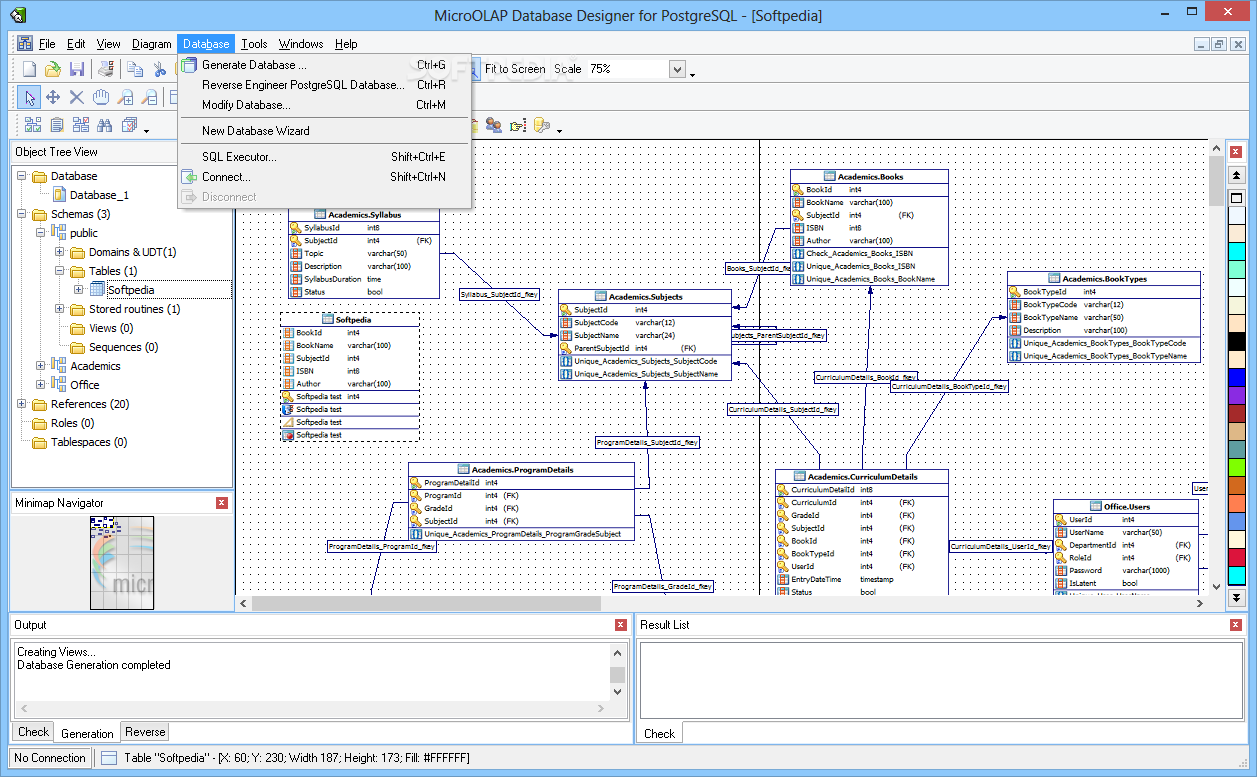Viewport: 1257px width, 777px height.
Task: Close the color palette panel
Action: tap(1237, 152)
